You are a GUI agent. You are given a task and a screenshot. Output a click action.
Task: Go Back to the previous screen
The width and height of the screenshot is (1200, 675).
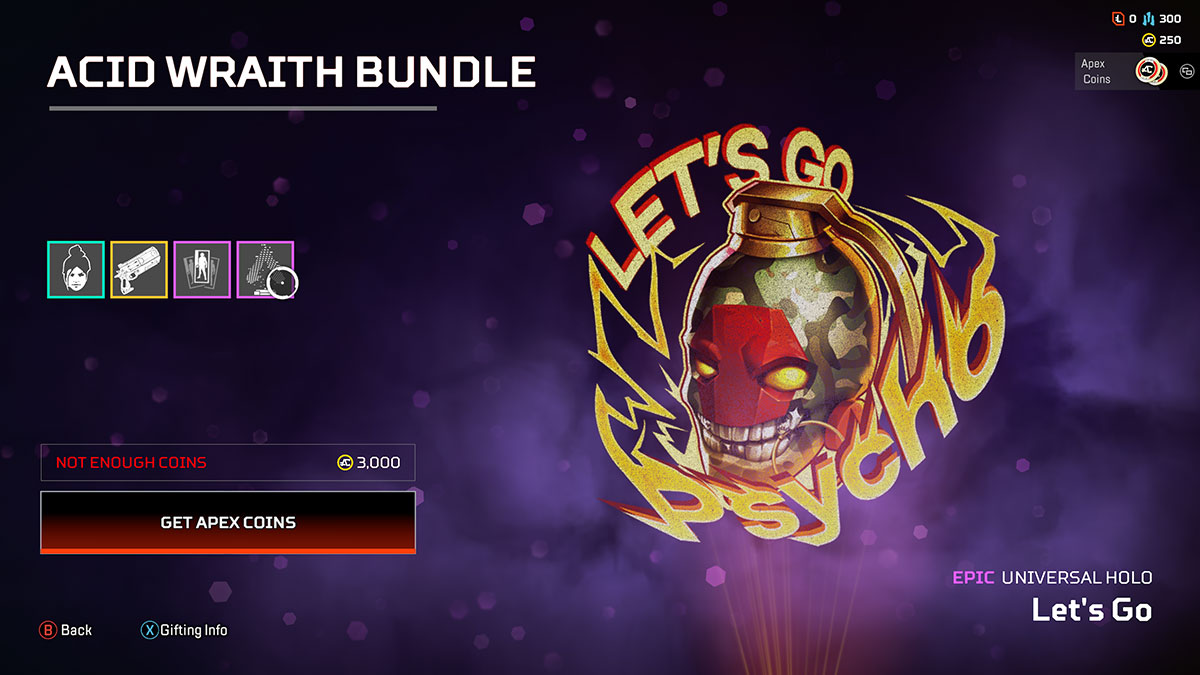click(76, 630)
